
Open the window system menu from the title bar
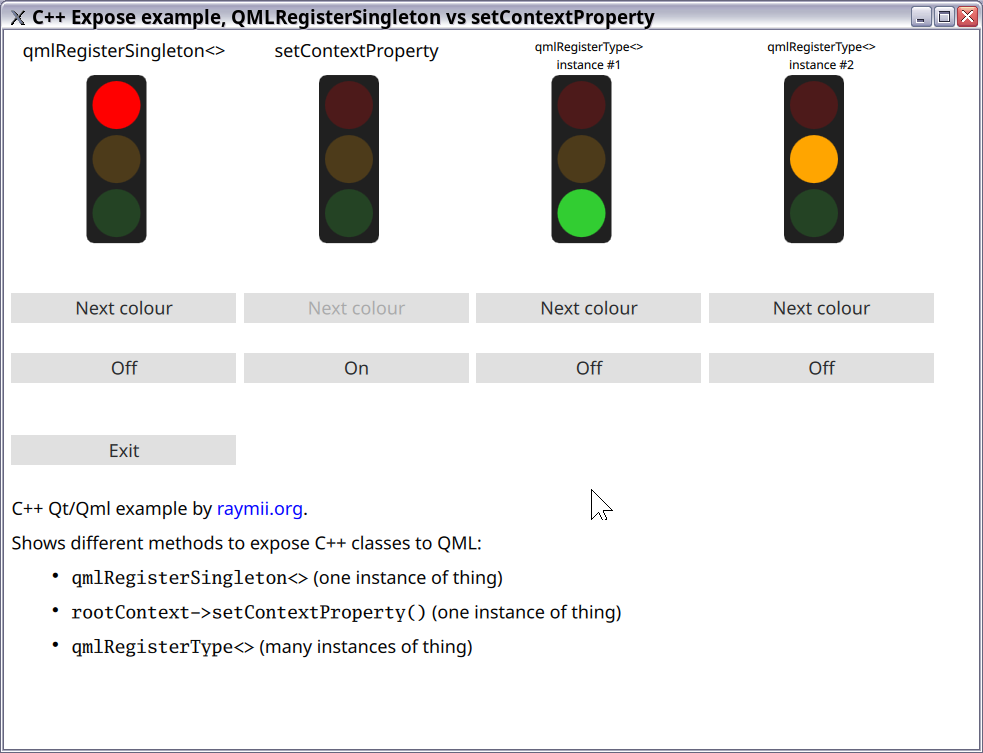point(14,16)
